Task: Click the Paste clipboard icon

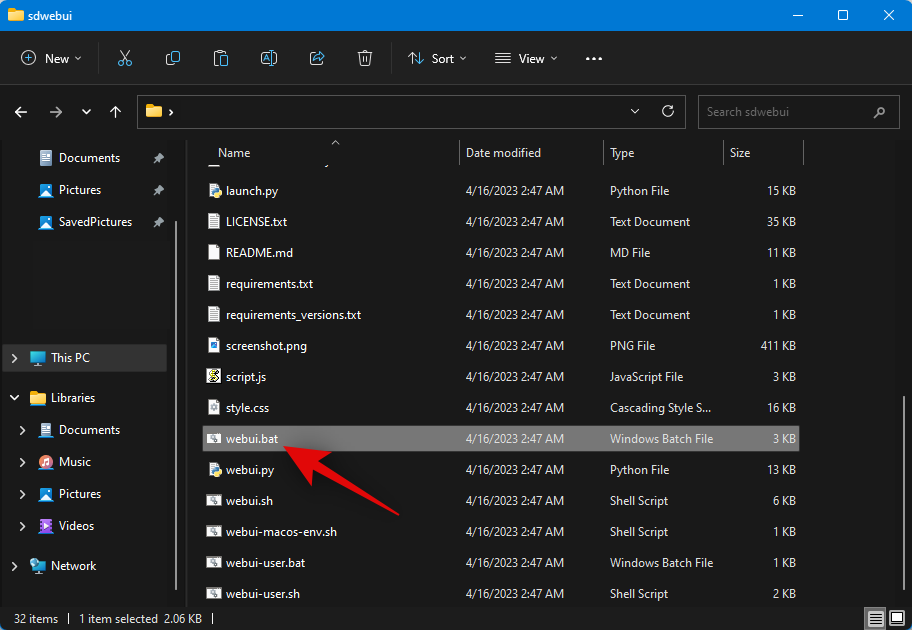Action: point(221,59)
